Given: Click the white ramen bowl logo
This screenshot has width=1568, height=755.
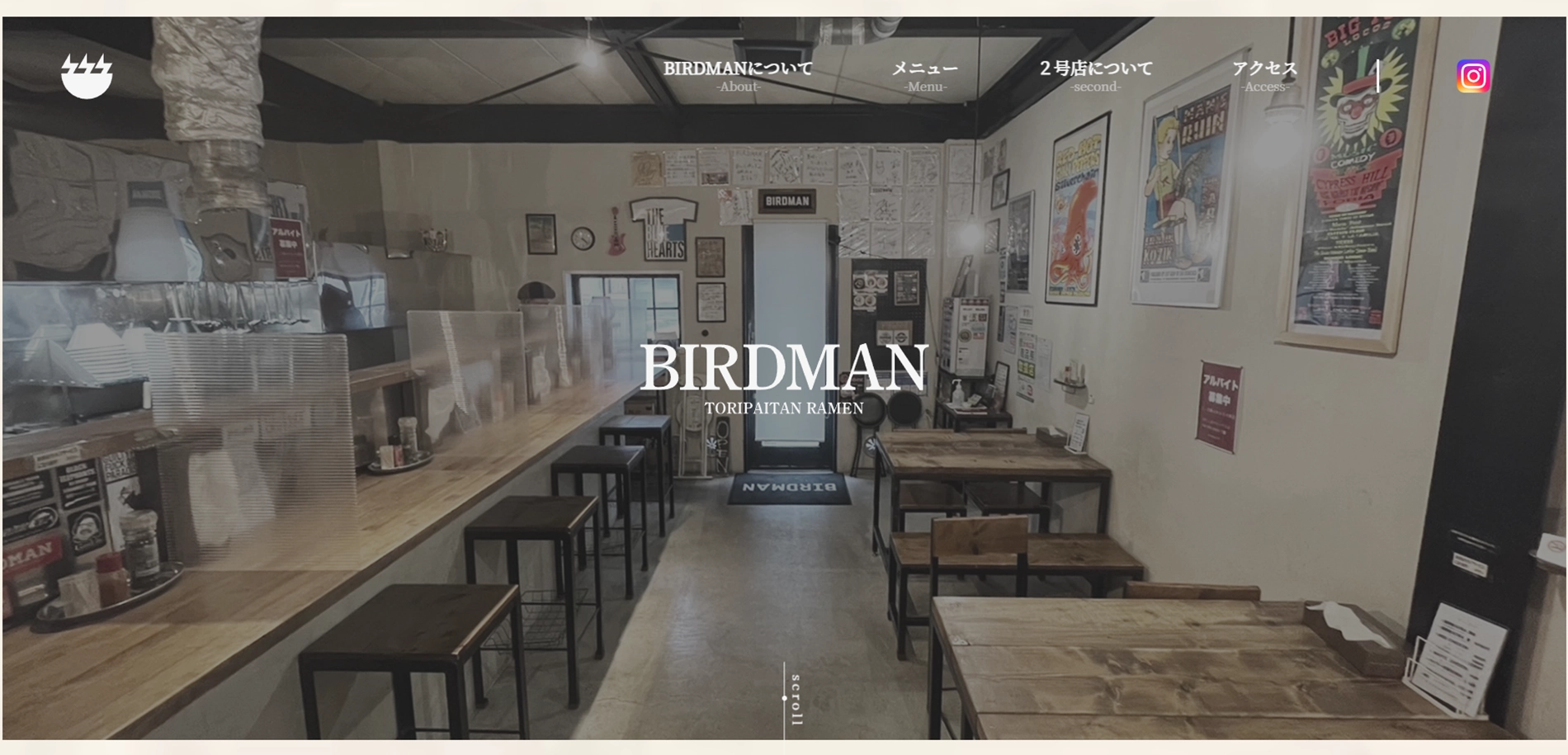Looking at the screenshot, I should pyautogui.click(x=87, y=76).
